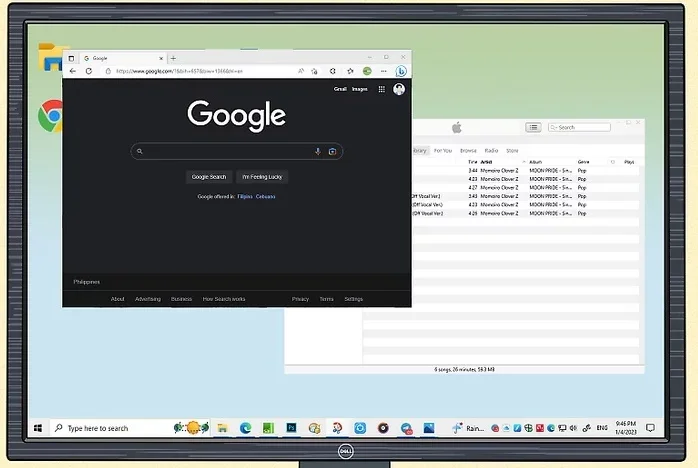Open the notification center icon
Viewport: 698px width, 468px height.
[650, 428]
